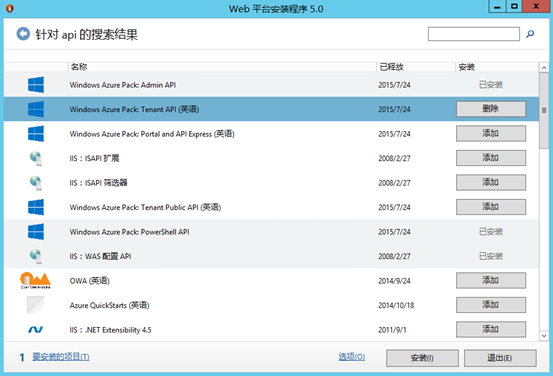Click the vertical scrollbar thumb
The height and width of the screenshot is (376, 553).
pos(544,110)
